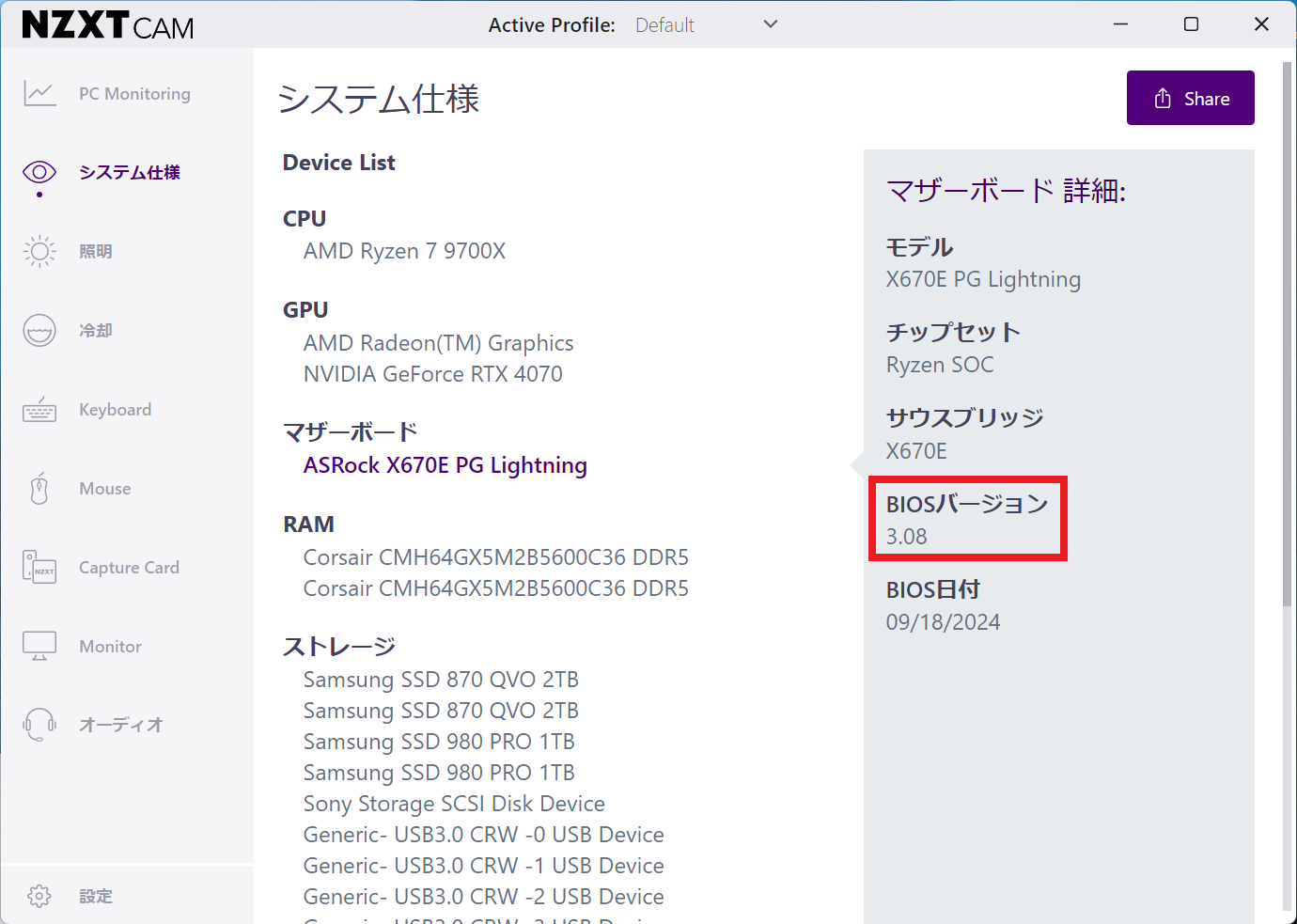Click the X670E southbridge value
This screenshot has height=924, width=1297.
click(x=916, y=451)
